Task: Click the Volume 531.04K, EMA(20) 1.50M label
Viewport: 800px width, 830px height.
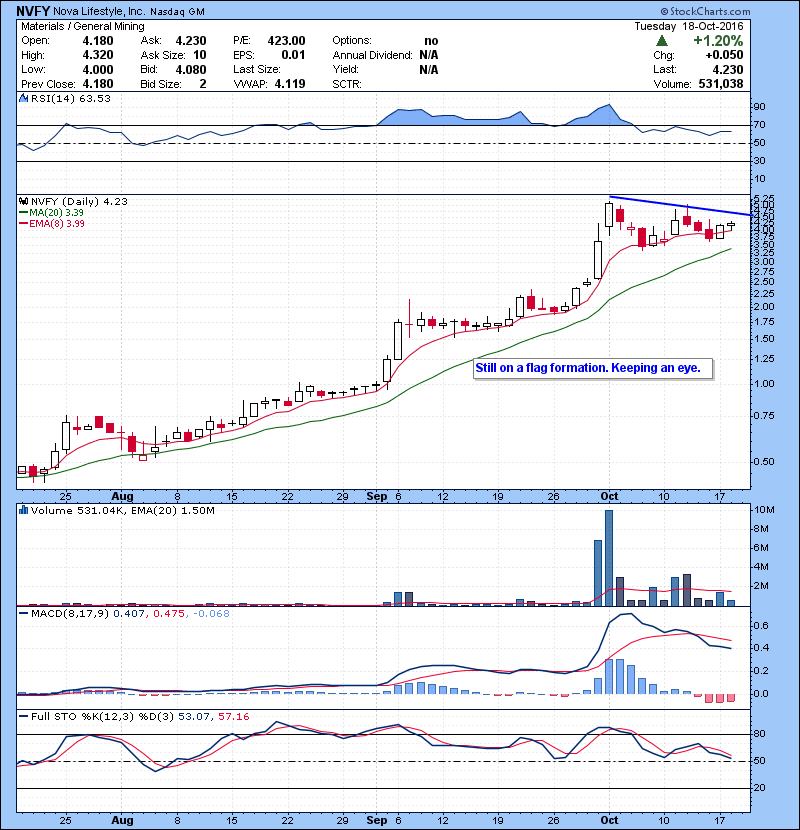Action: pos(123,510)
